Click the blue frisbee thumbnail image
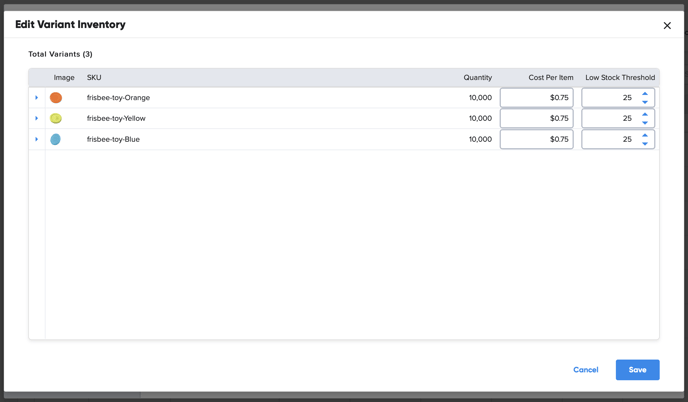 (55, 139)
